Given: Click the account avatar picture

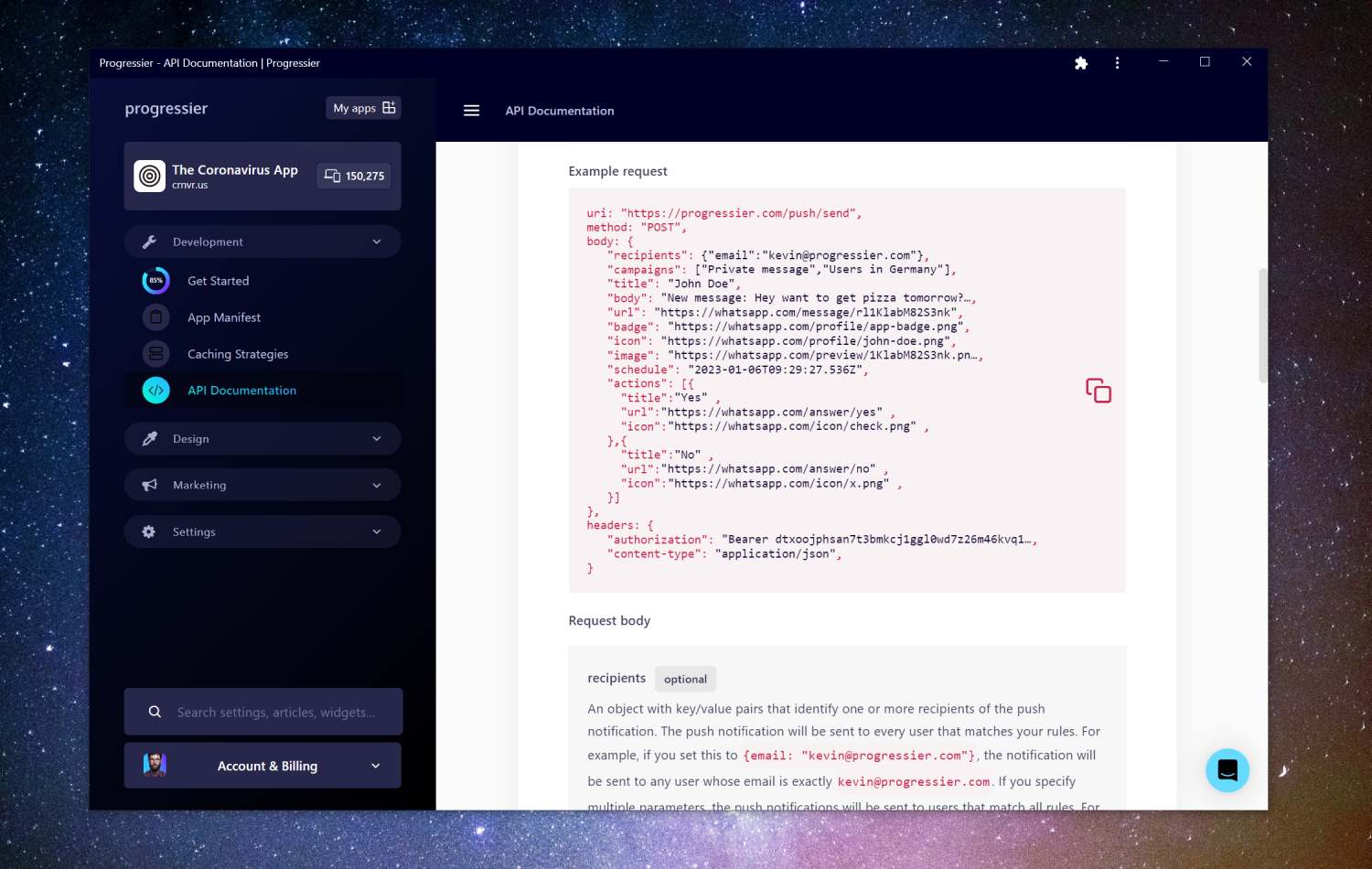Looking at the screenshot, I should coord(155,765).
